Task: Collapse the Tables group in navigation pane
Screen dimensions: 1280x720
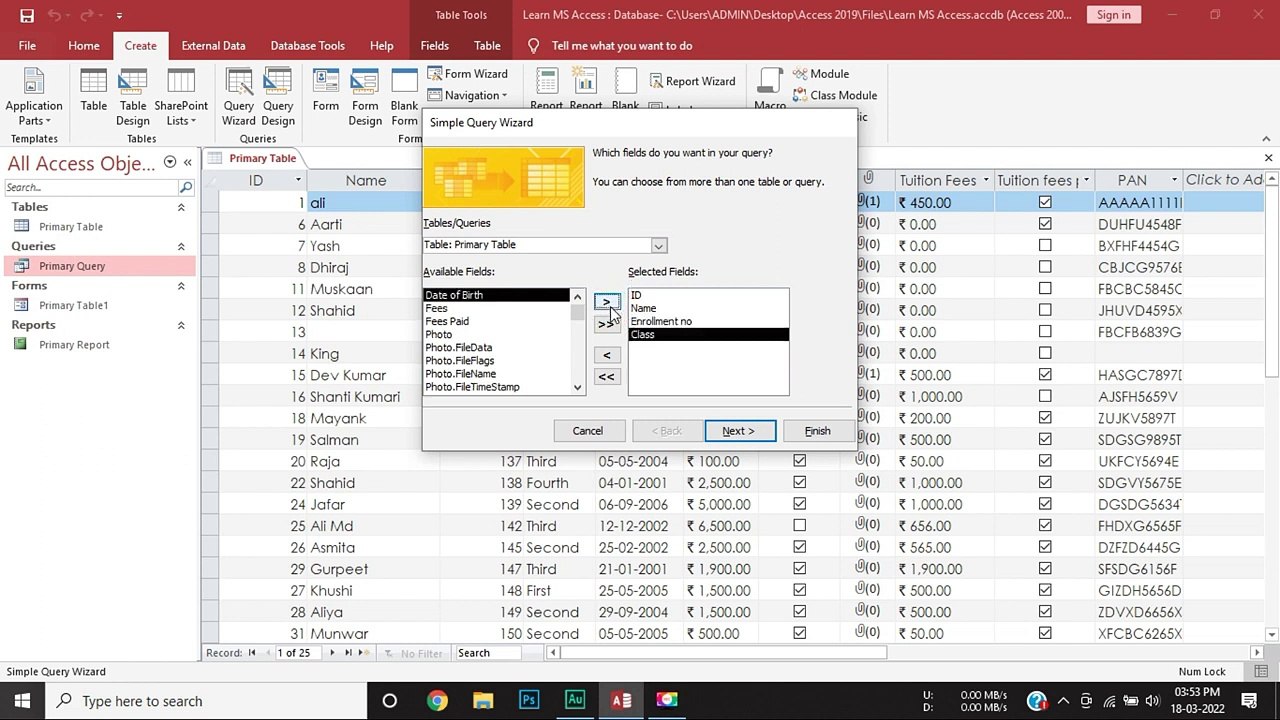Action: [x=181, y=207]
